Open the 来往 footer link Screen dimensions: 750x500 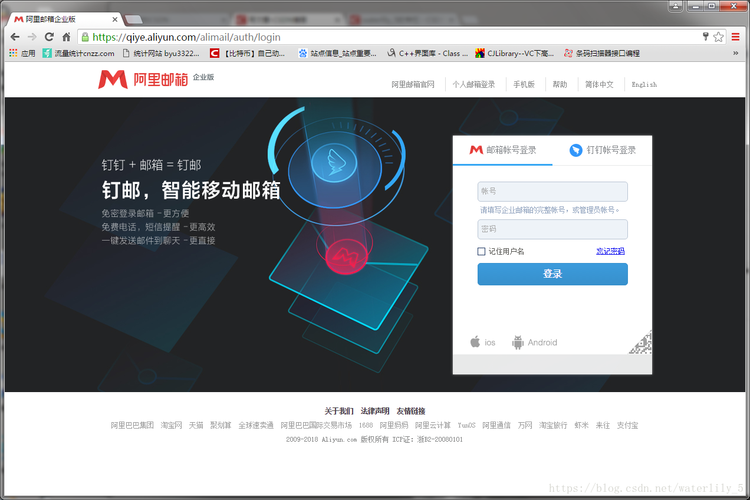click(603, 425)
